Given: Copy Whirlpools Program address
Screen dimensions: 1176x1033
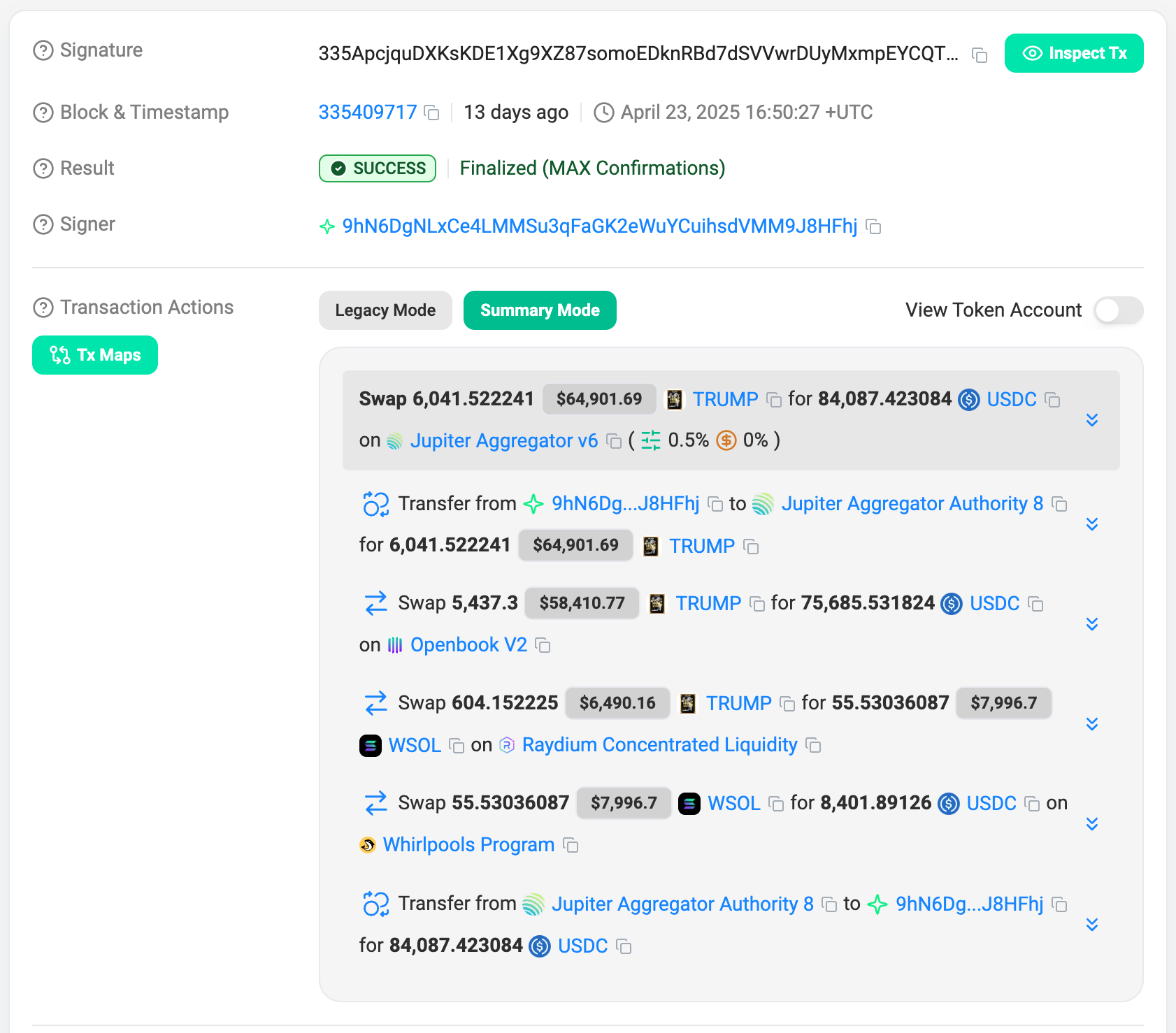Looking at the screenshot, I should pyautogui.click(x=571, y=845).
